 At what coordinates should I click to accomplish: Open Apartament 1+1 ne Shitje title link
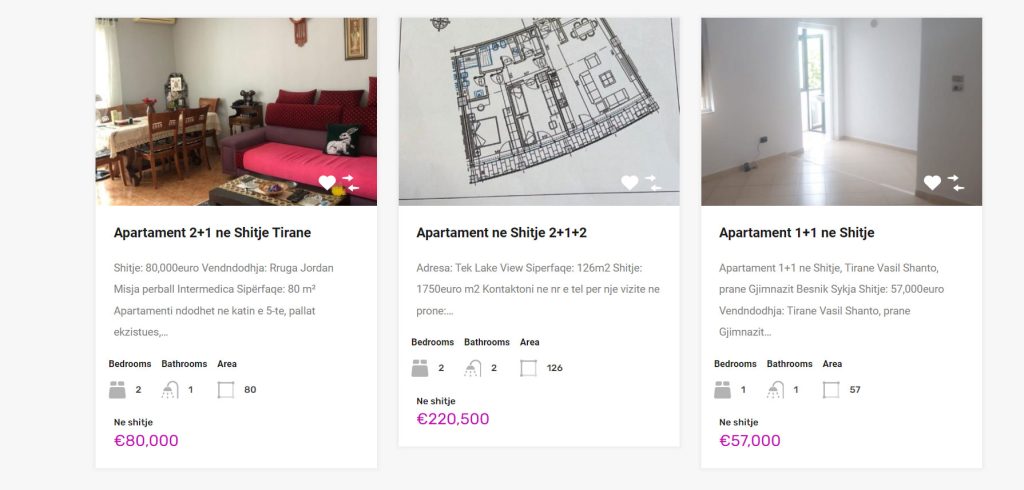pos(796,233)
